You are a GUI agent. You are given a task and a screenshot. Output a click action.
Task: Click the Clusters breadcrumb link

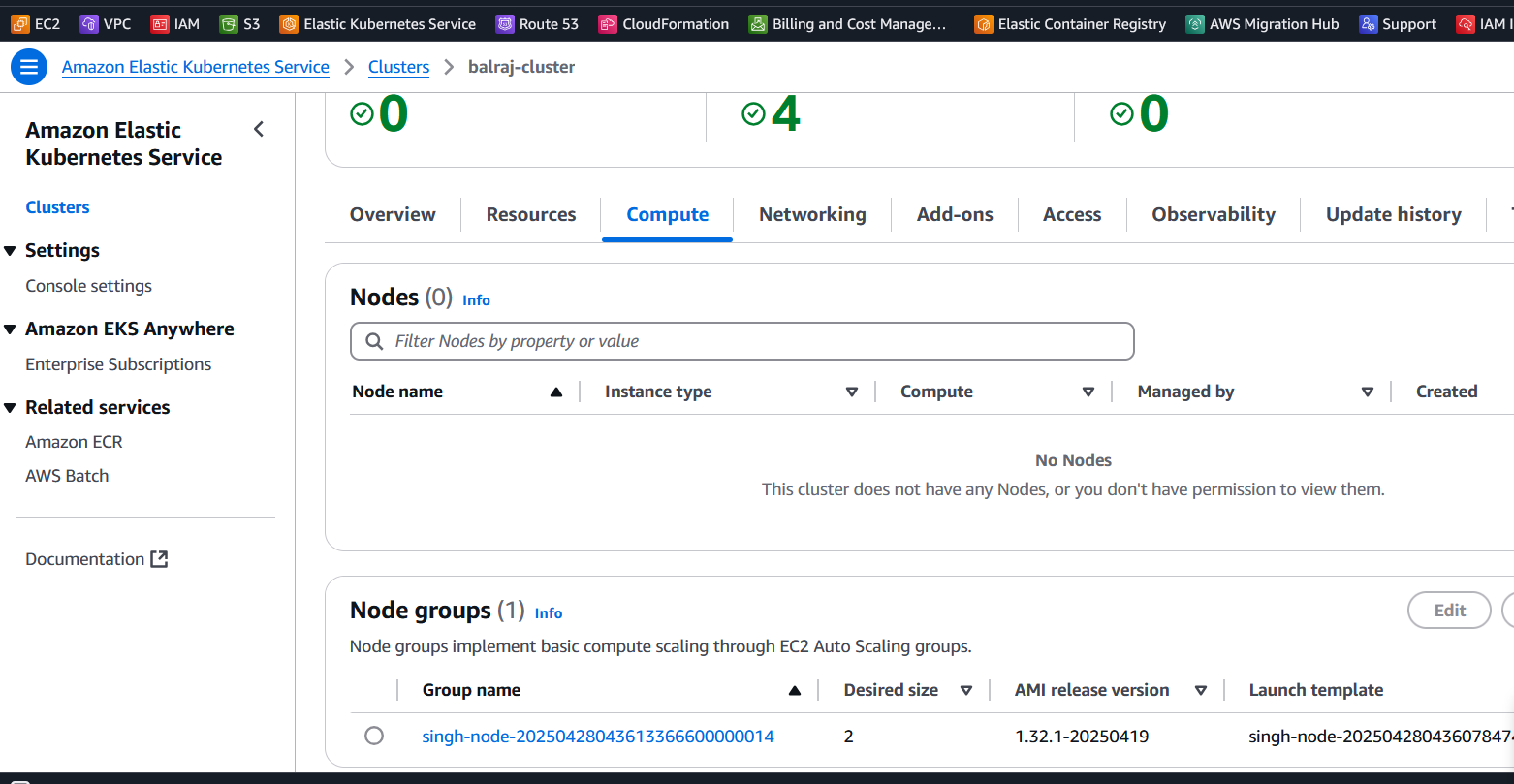coord(398,67)
